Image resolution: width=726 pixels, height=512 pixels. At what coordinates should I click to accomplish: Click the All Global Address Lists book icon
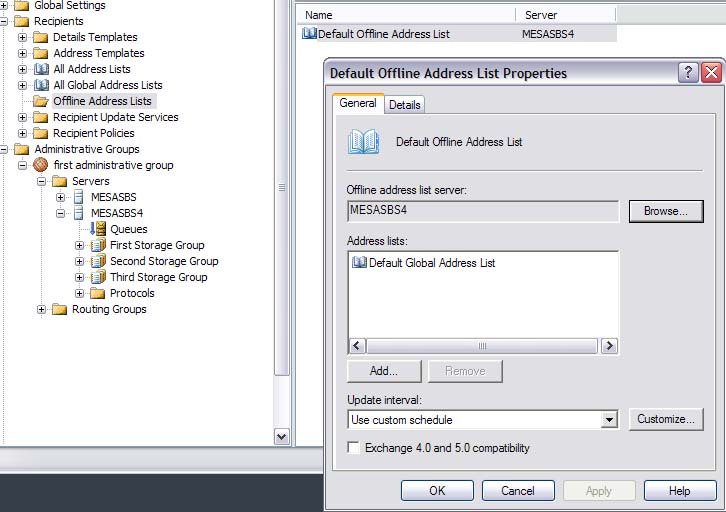[41, 85]
